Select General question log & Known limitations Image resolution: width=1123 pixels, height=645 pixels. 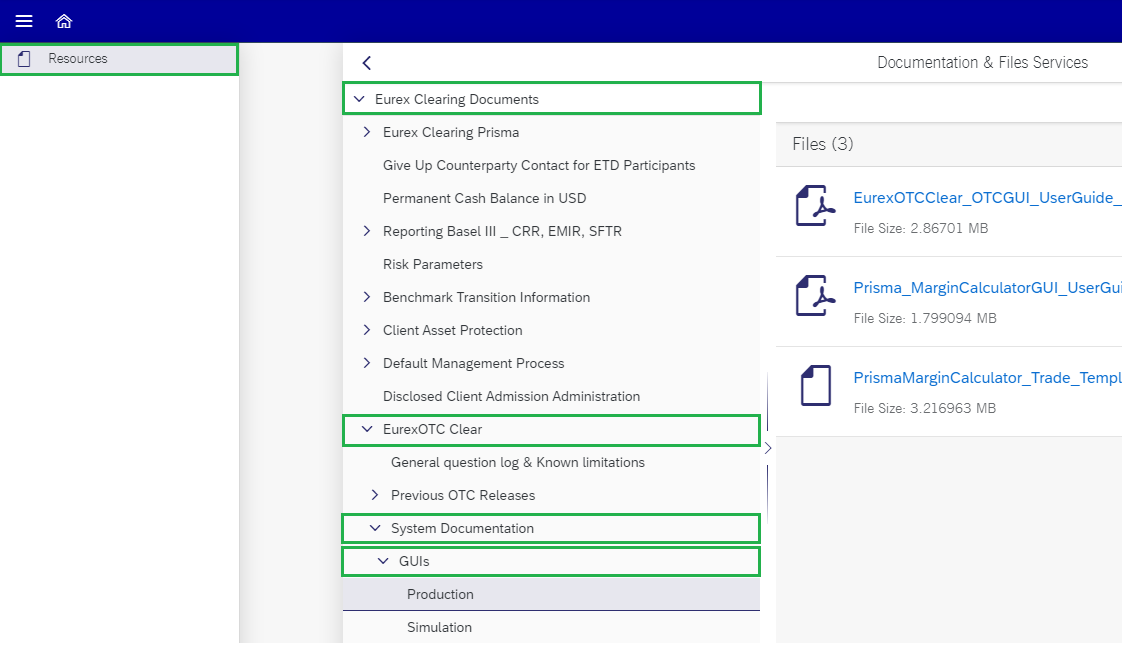551,462
